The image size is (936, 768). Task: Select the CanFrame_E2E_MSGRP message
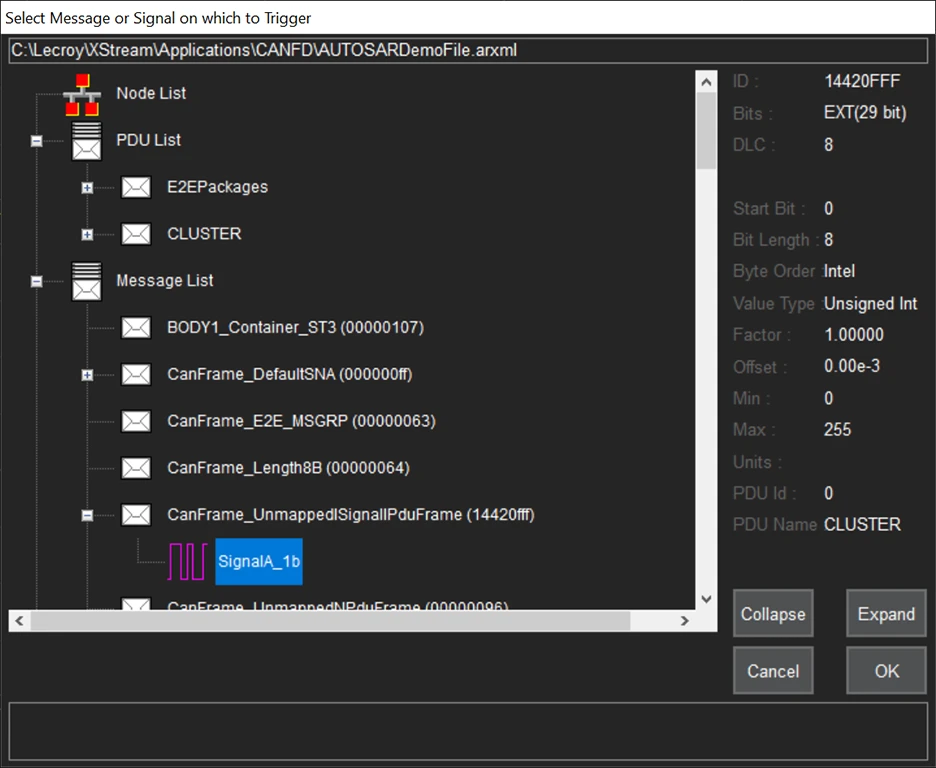300,421
